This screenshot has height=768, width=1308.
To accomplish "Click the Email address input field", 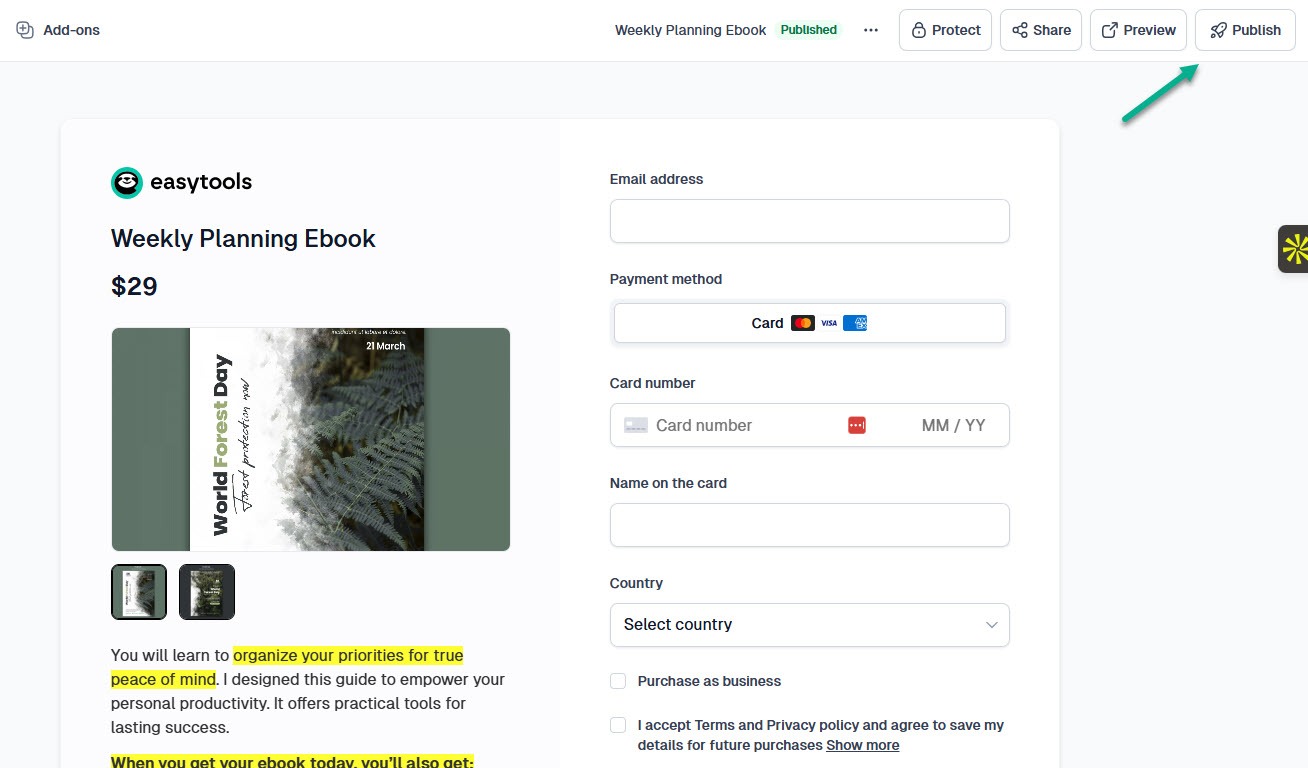I will [809, 221].
